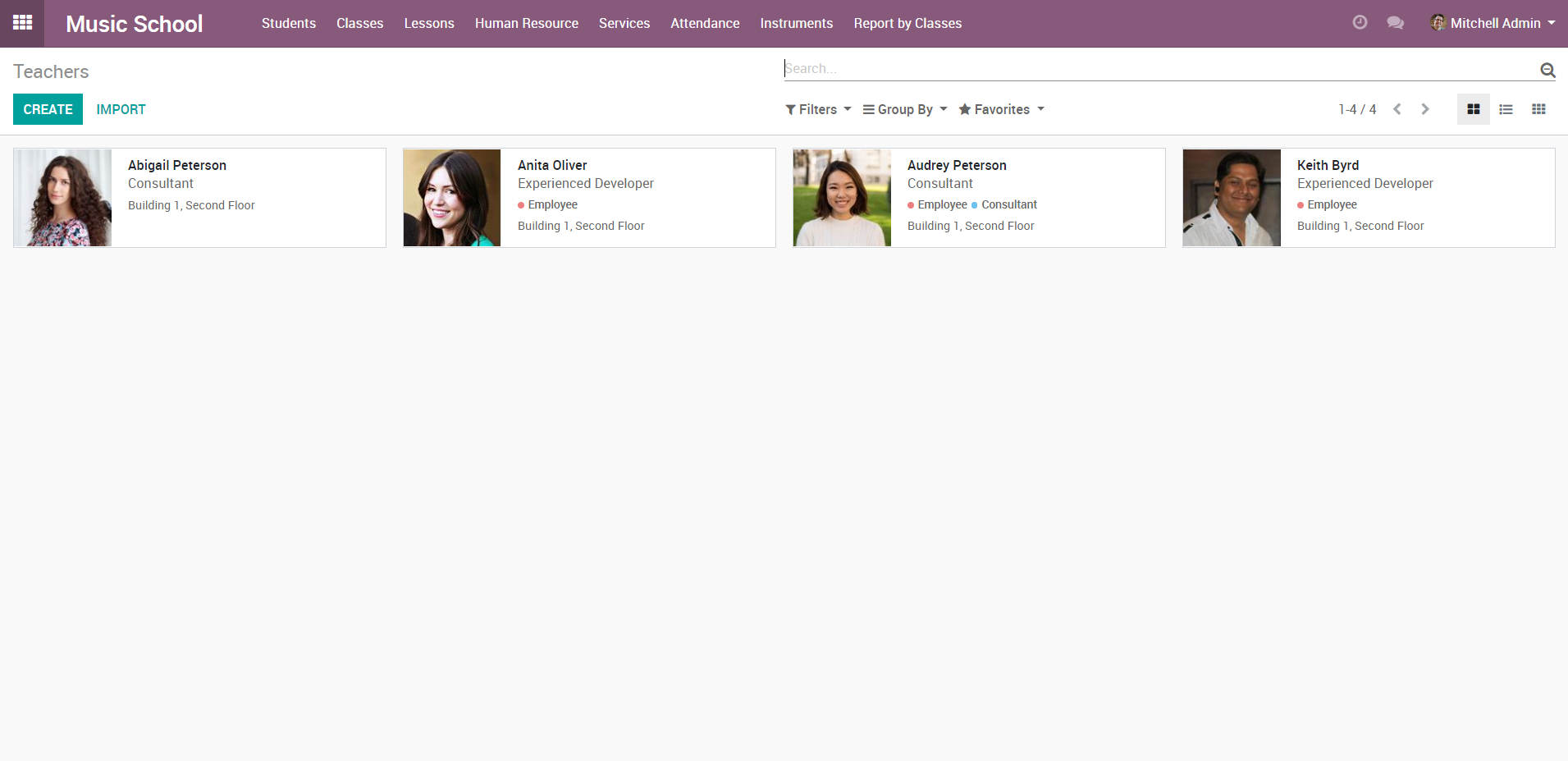The image size is (1568, 761).
Task: Open the Favorites dropdown
Action: (1001, 109)
